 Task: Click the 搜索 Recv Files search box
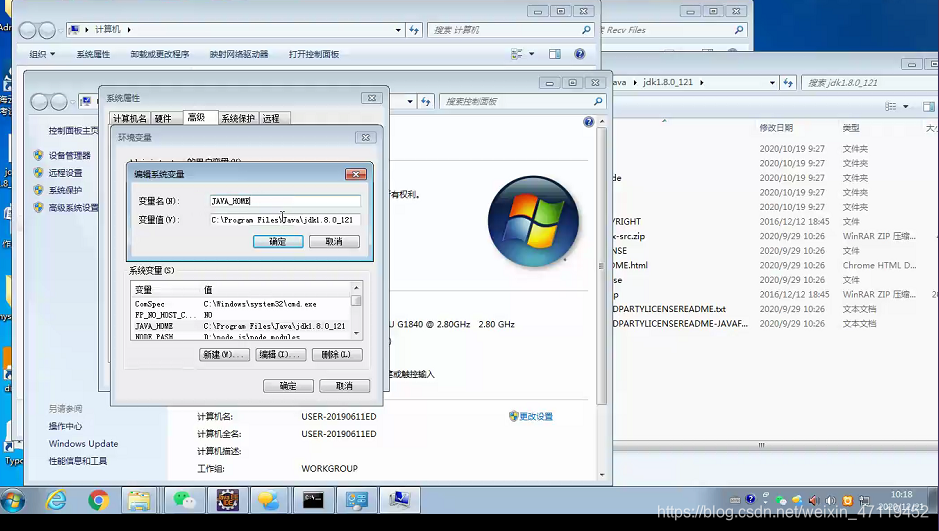tap(674, 30)
